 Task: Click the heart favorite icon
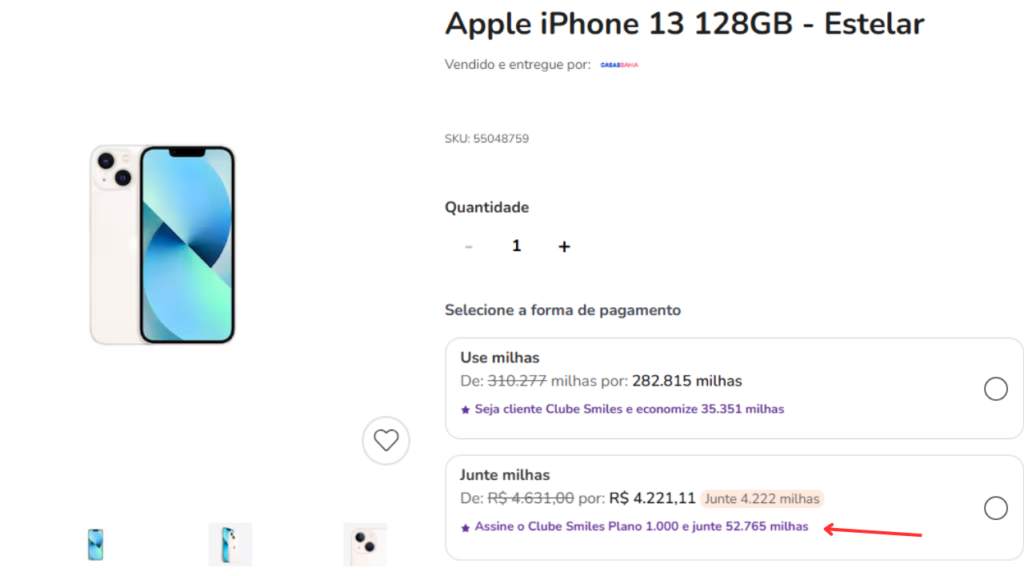point(386,441)
